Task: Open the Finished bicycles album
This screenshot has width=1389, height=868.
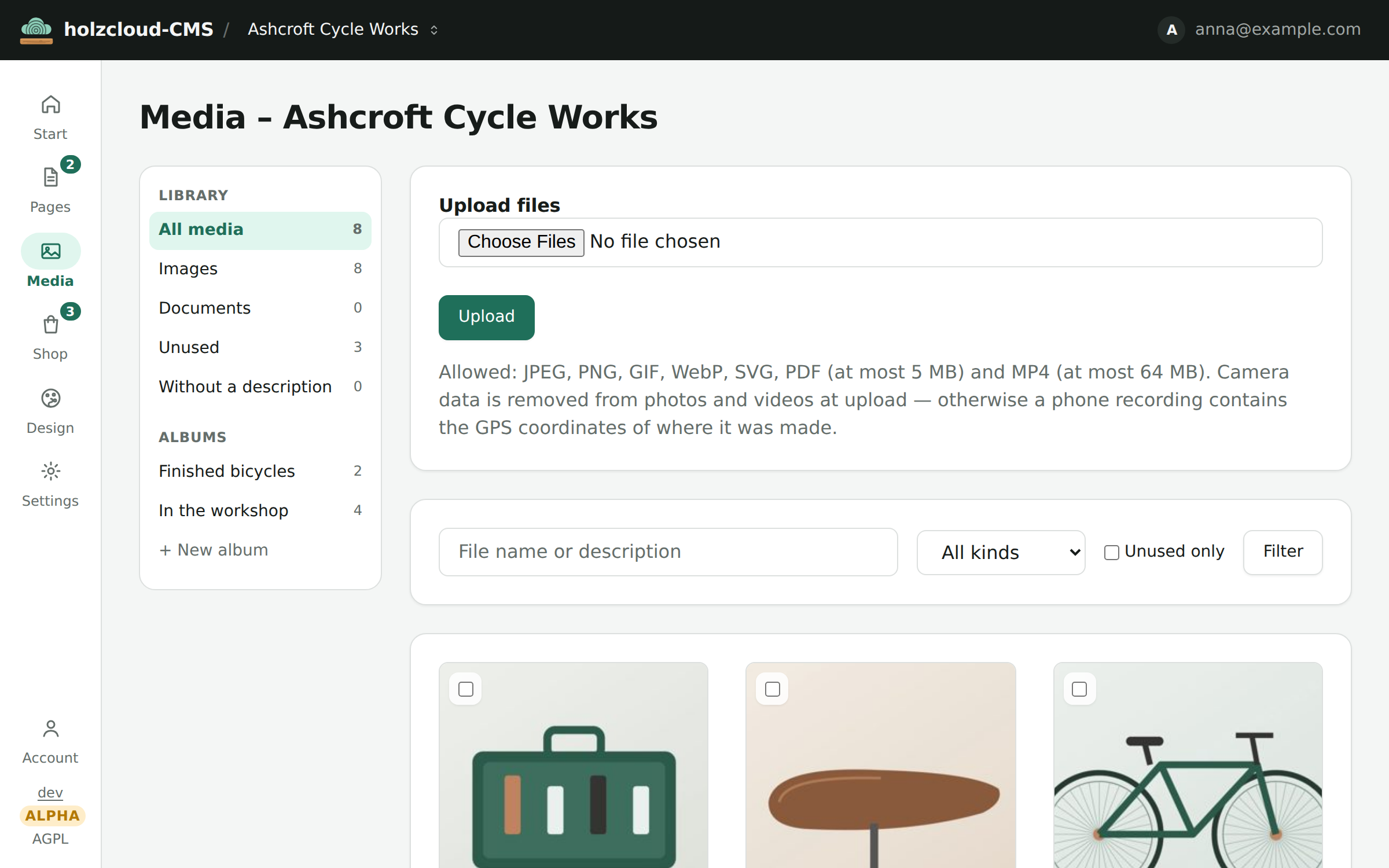Action: pos(260,471)
